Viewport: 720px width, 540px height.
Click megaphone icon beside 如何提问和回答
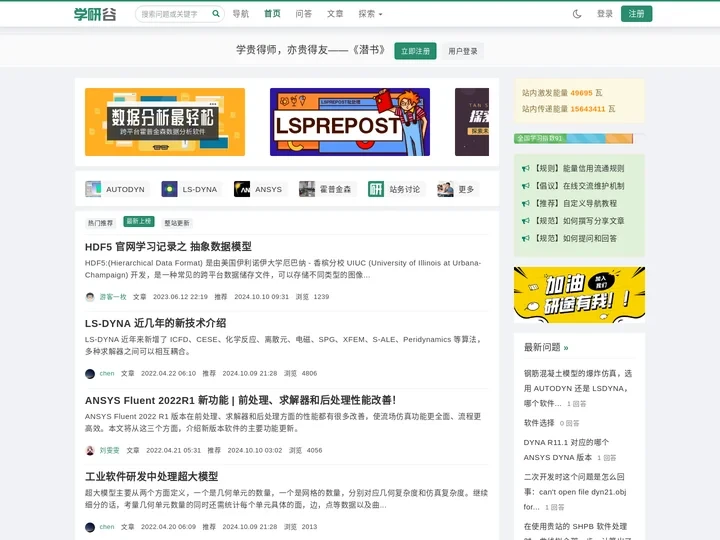pos(526,238)
